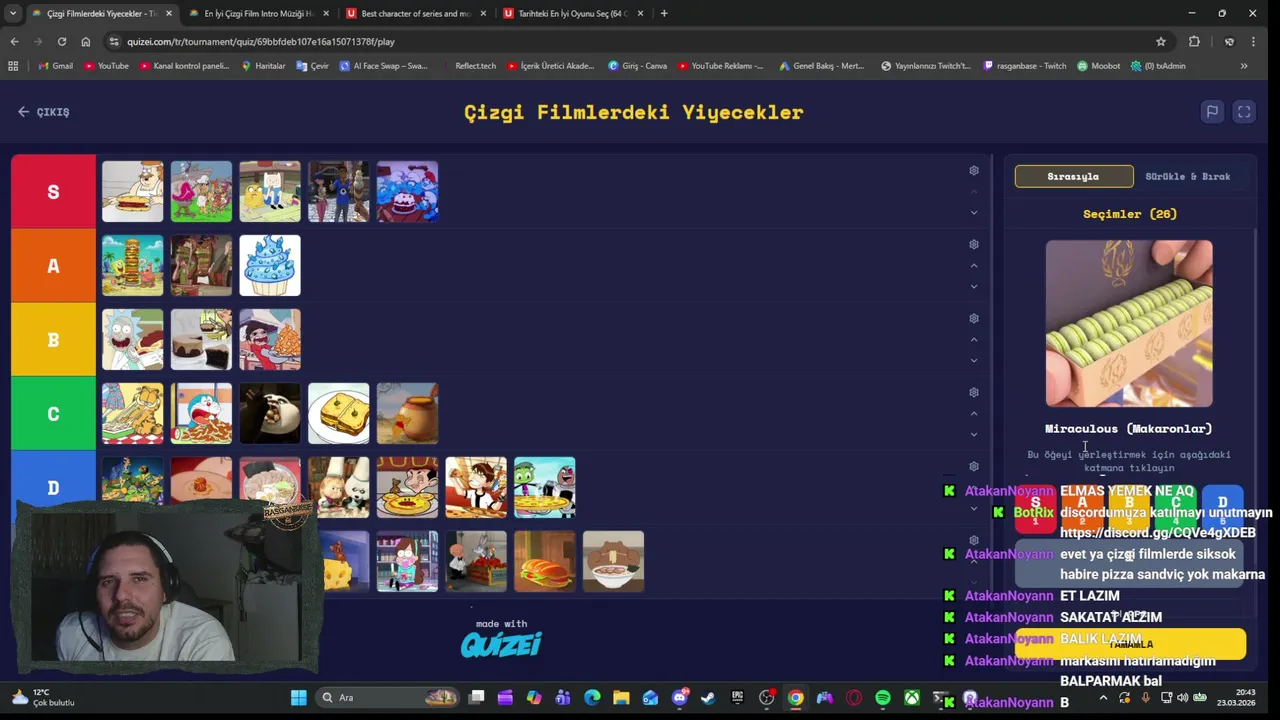Open Moobot bookmark

[x=1098, y=66]
